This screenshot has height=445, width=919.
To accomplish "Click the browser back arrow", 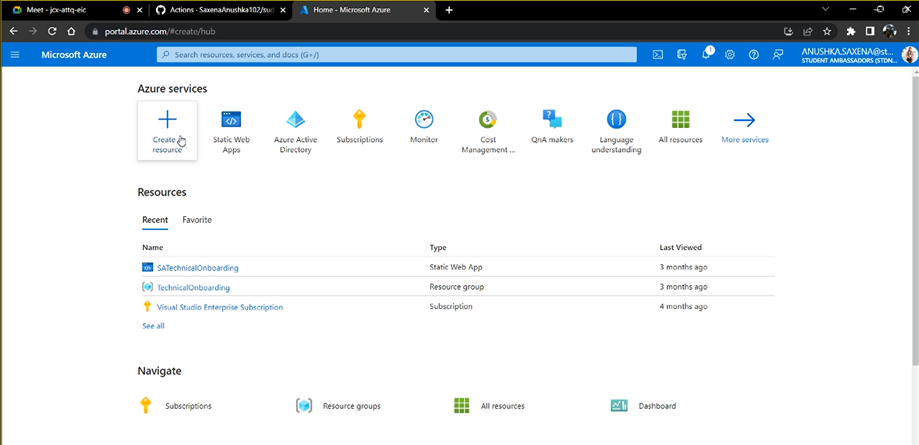I will click(x=13, y=31).
